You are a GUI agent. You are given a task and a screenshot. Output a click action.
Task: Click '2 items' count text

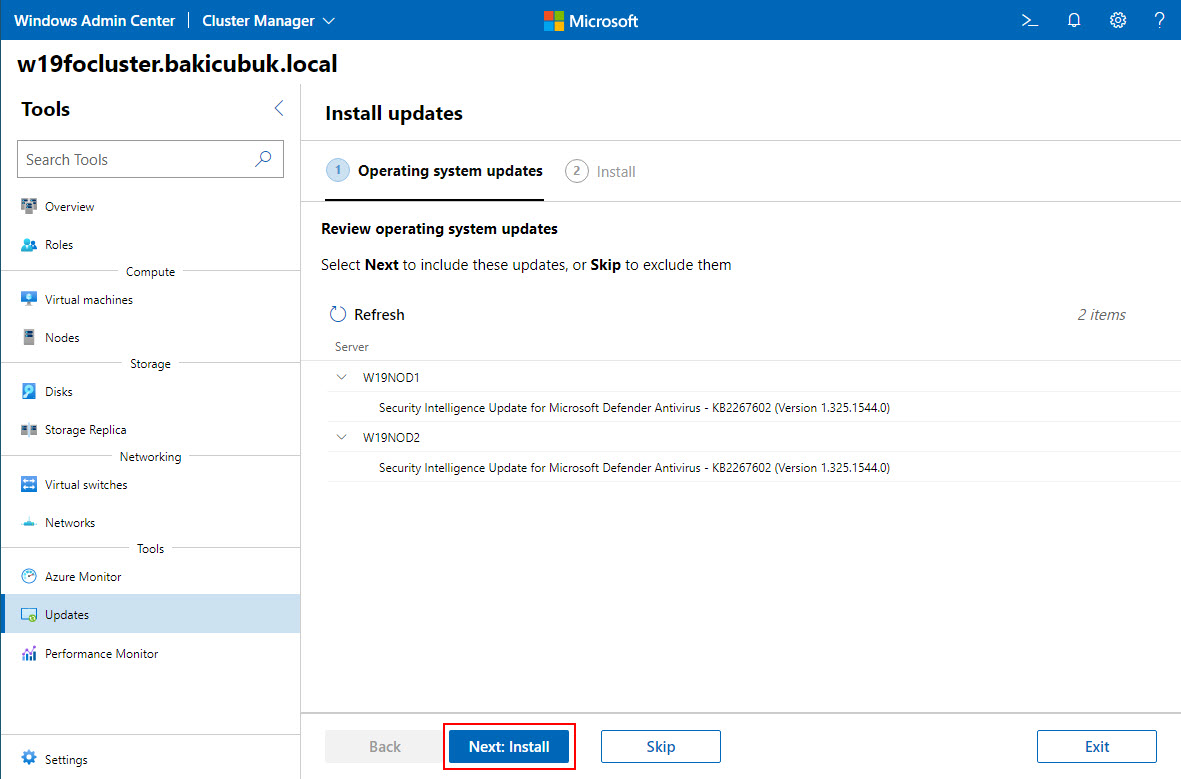click(1101, 315)
